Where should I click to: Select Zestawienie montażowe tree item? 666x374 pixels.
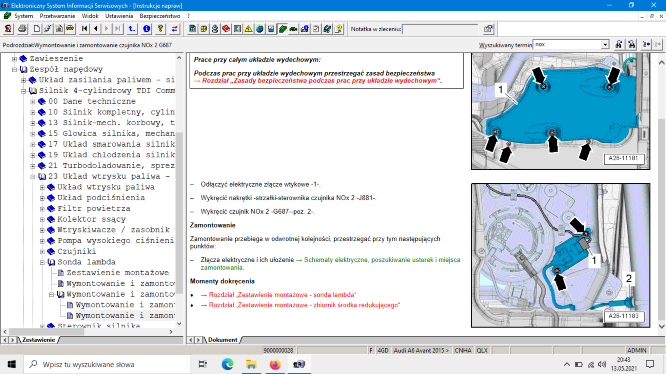click(x=118, y=273)
